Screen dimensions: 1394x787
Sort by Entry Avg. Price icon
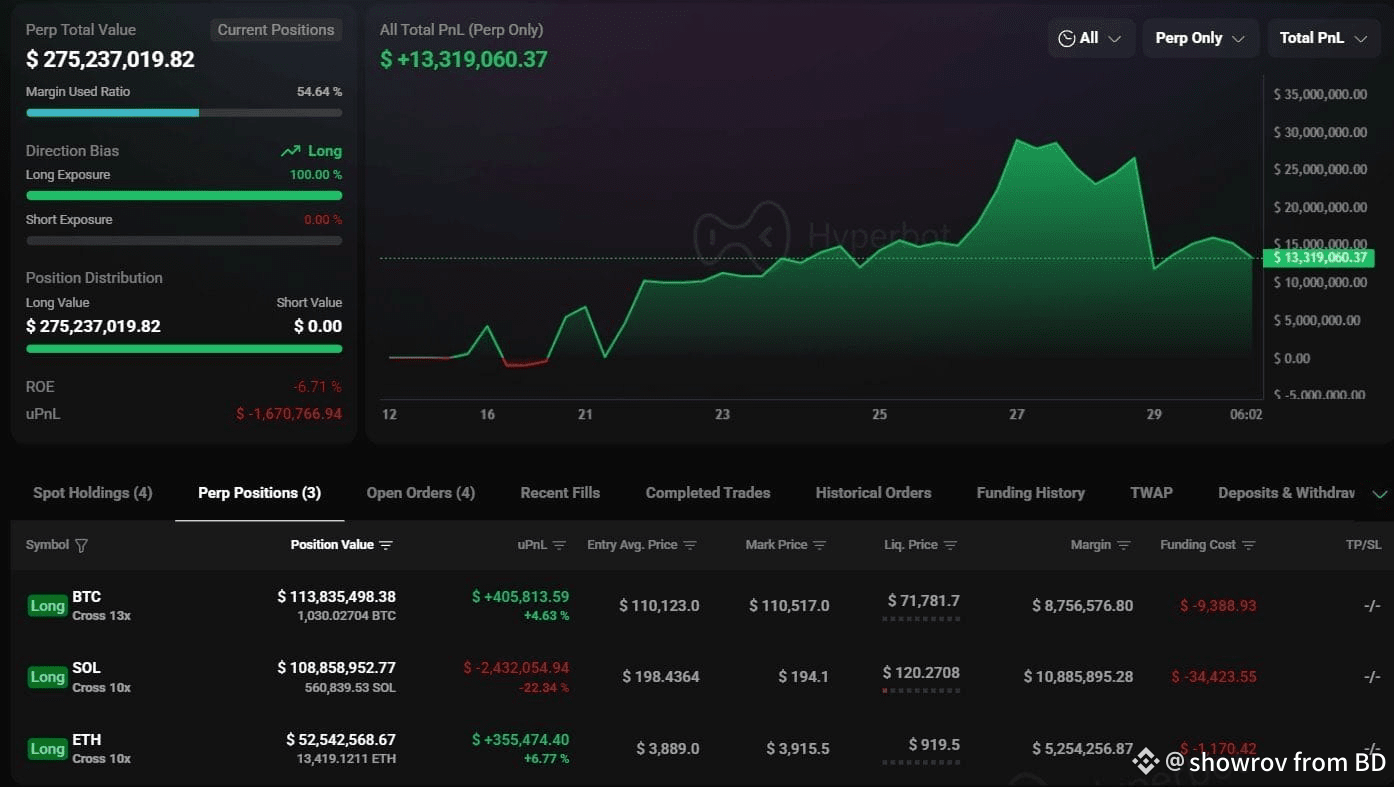pos(690,545)
